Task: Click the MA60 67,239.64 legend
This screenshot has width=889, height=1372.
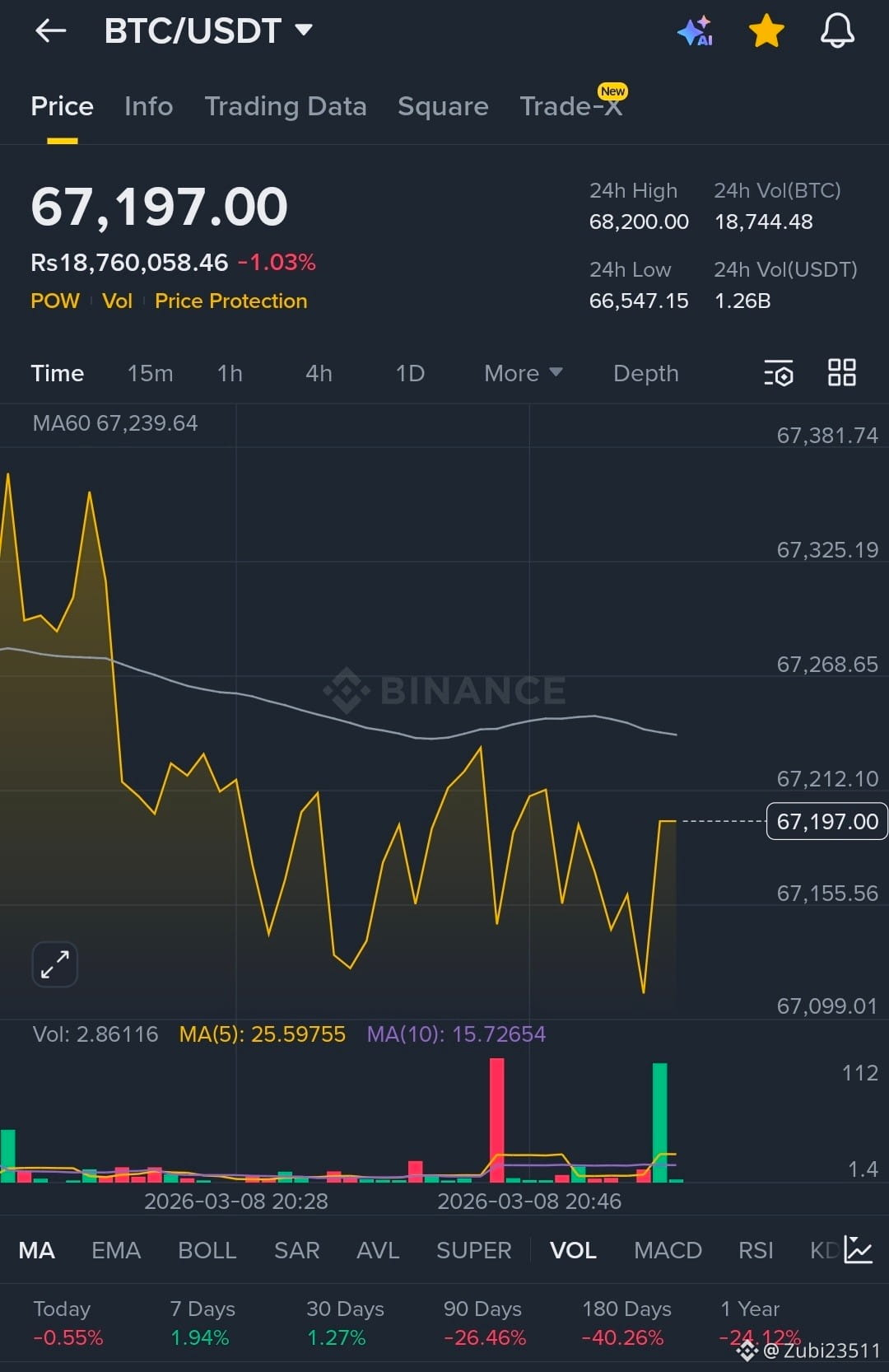Action: tap(115, 423)
